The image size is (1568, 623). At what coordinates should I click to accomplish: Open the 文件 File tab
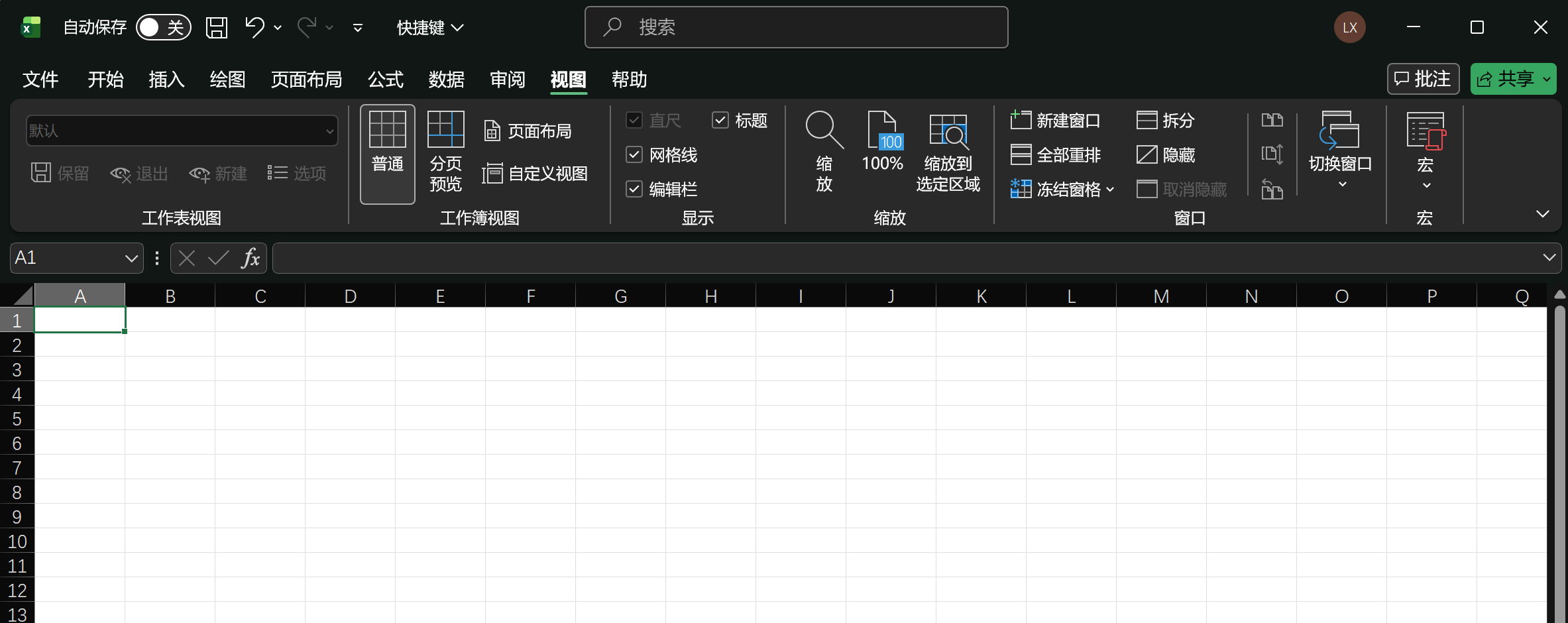(40, 80)
